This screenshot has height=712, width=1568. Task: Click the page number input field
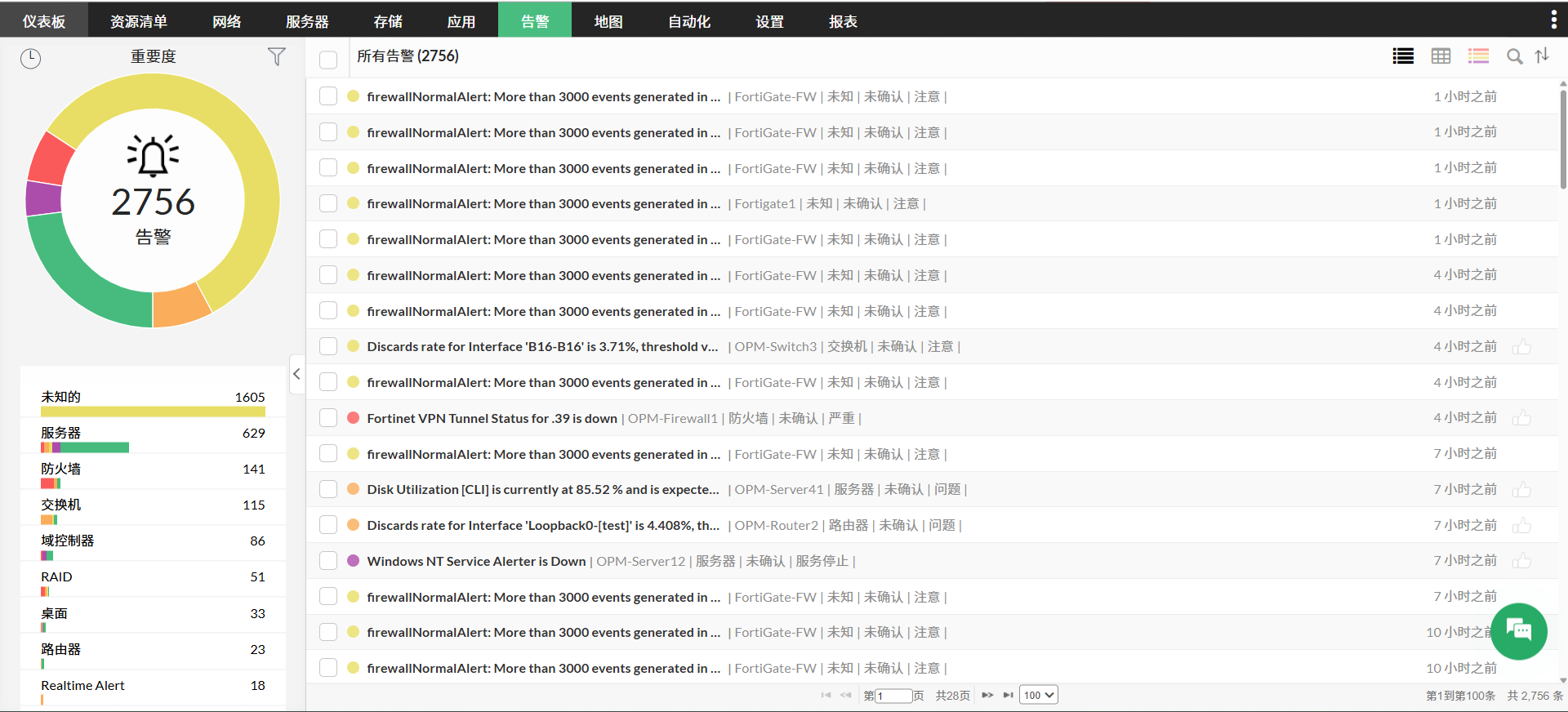893,696
